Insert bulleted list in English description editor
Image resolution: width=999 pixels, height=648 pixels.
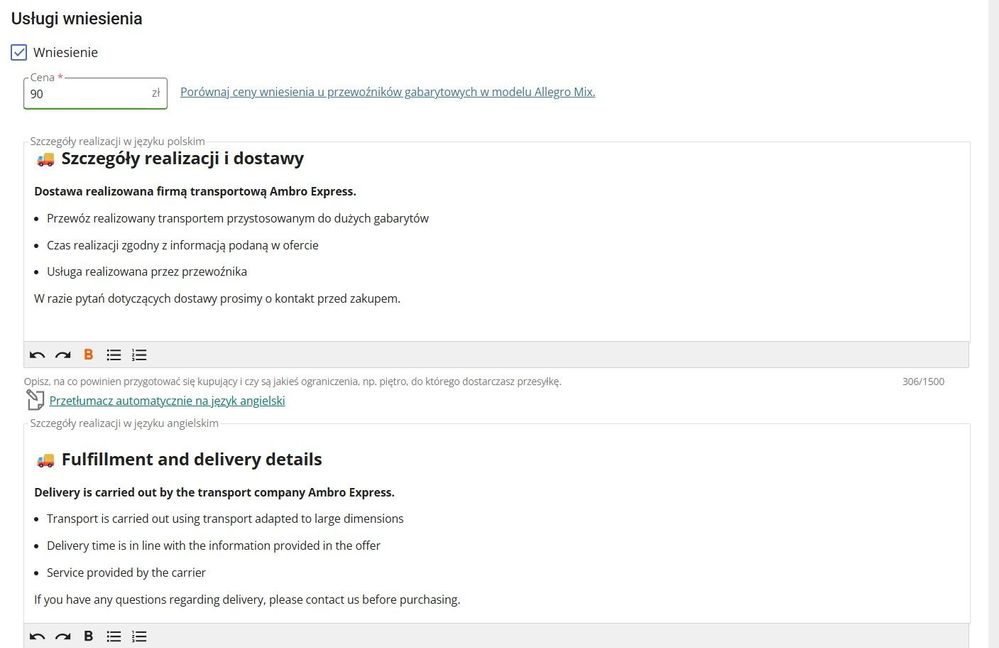click(x=114, y=637)
